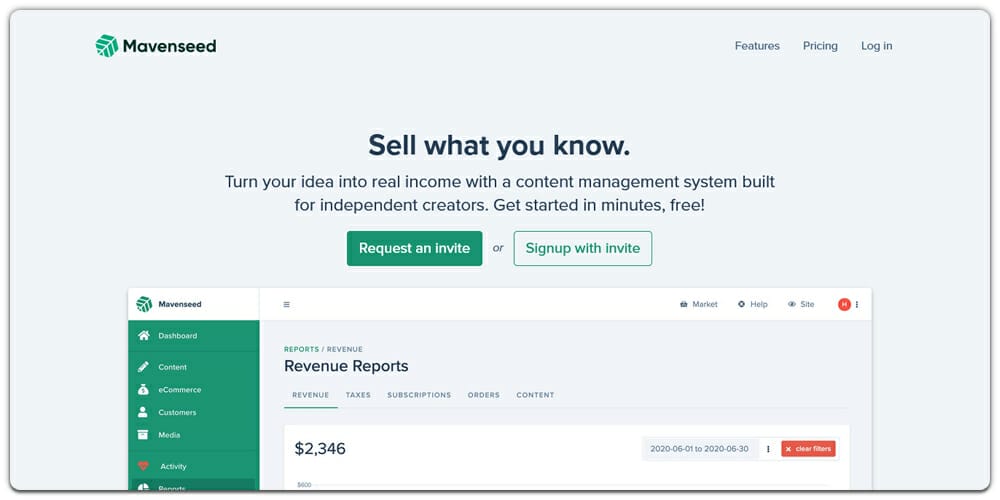
Task: Click the Signup with invite button
Action: click(582, 249)
